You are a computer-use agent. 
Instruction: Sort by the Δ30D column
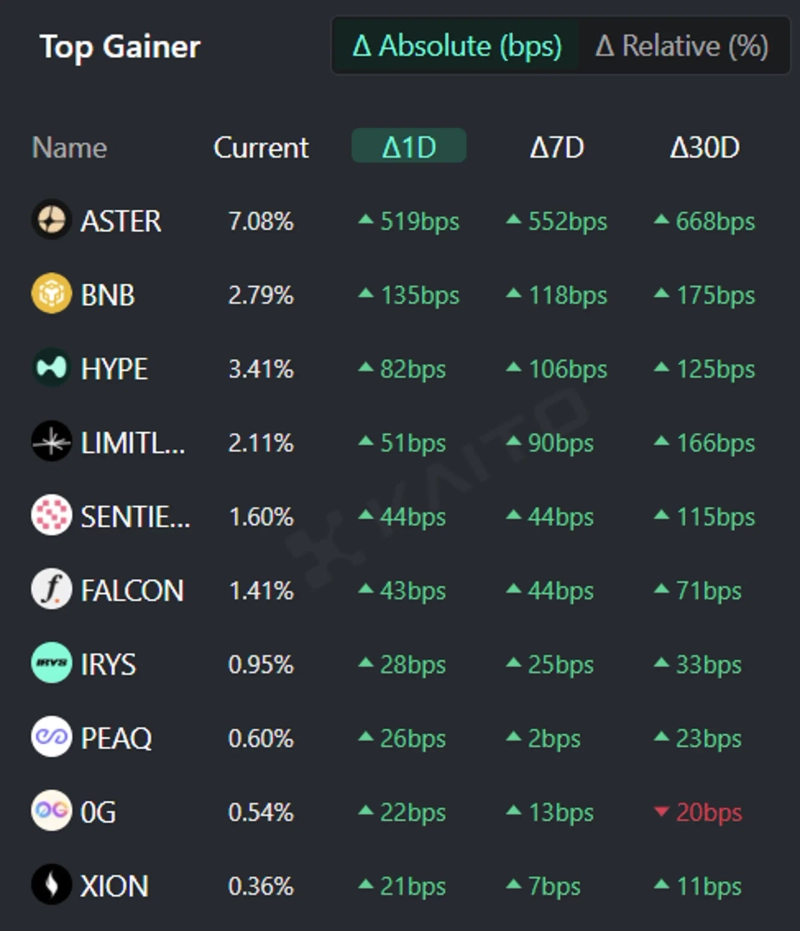click(x=704, y=147)
